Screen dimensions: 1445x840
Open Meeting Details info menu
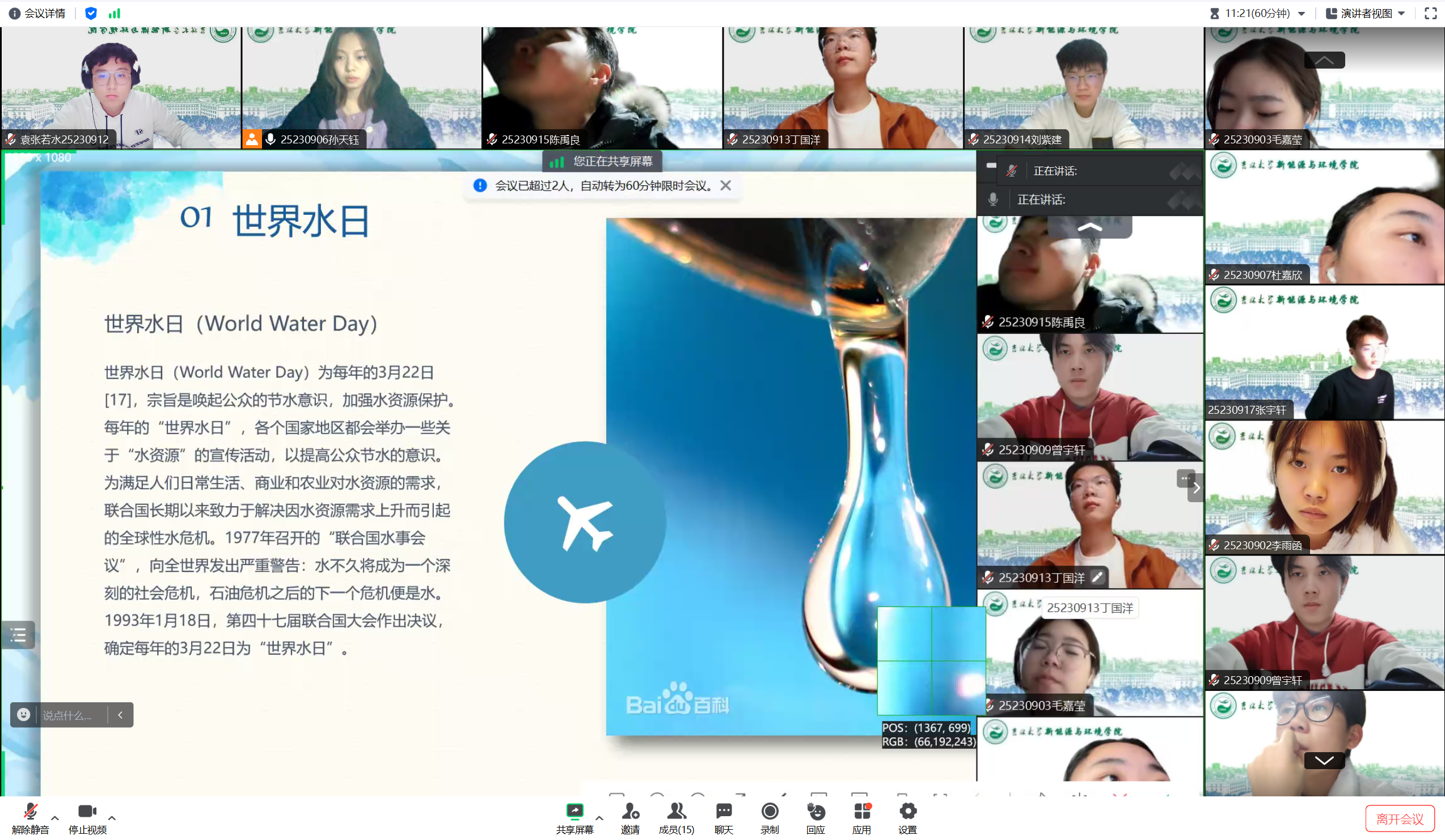click(x=37, y=13)
